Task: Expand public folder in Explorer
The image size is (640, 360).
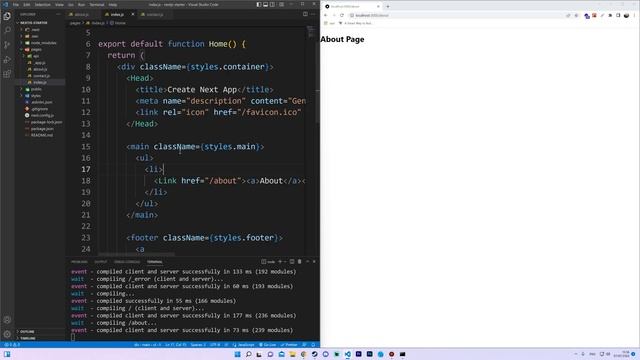Action: coord(36,89)
